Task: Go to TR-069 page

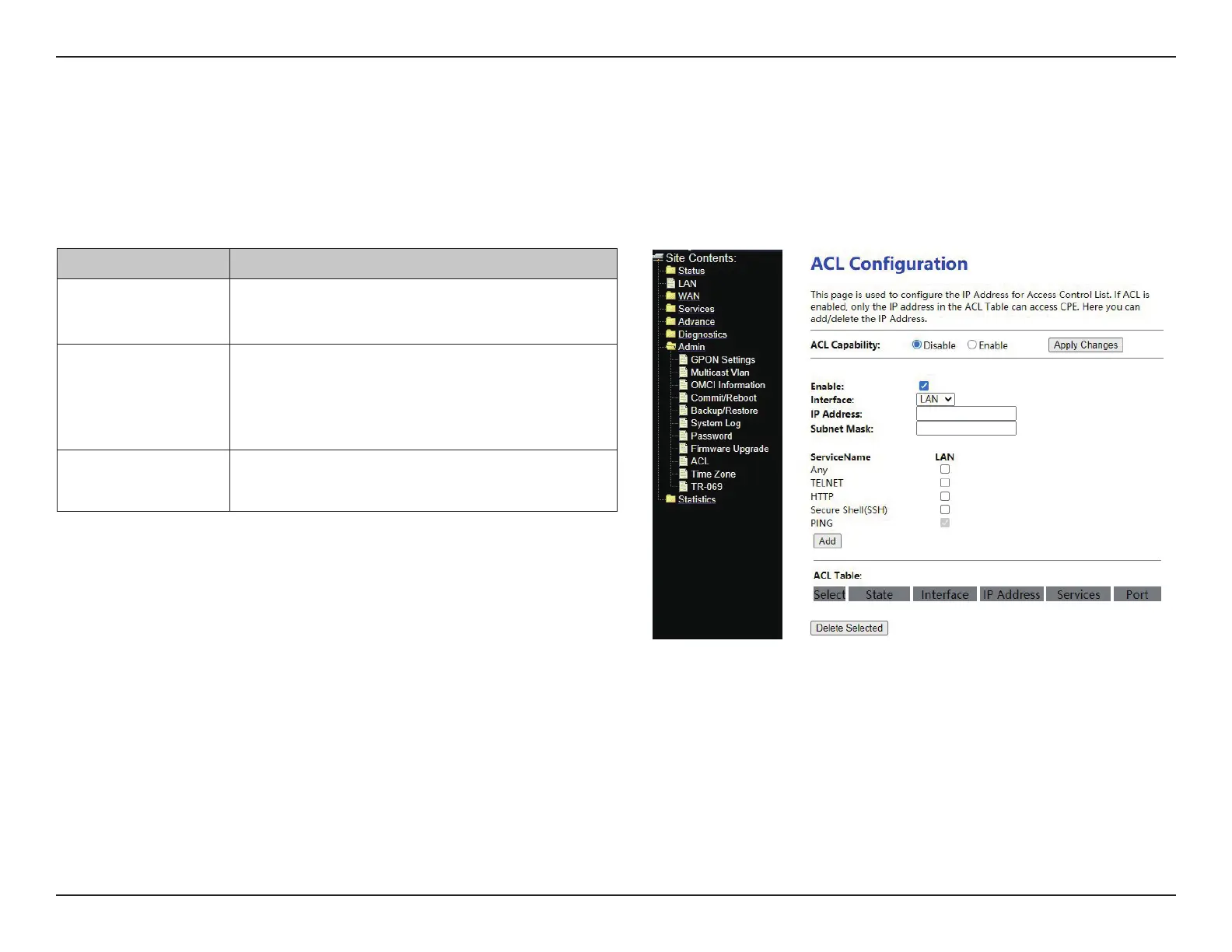Action: (x=707, y=487)
